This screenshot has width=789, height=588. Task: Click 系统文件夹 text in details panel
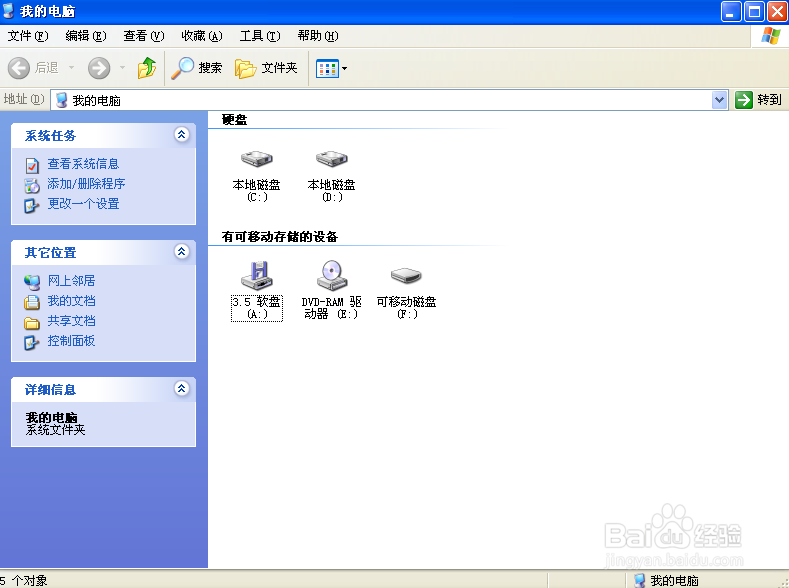[56, 430]
